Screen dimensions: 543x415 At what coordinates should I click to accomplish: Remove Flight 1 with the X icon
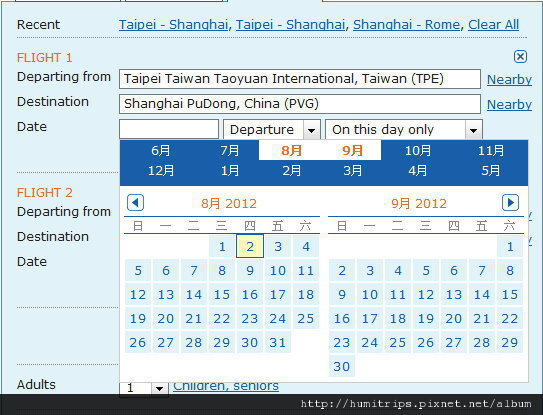pyautogui.click(x=520, y=56)
